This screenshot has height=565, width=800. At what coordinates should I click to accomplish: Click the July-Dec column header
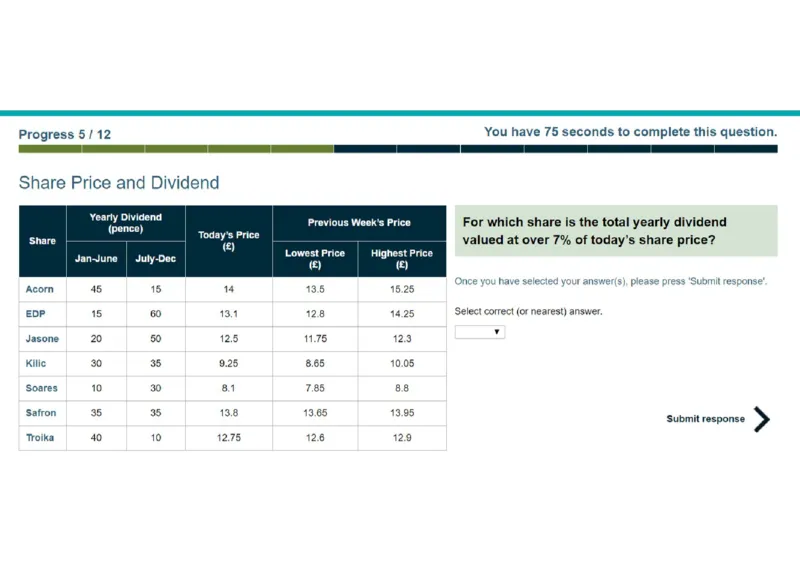[155, 259]
